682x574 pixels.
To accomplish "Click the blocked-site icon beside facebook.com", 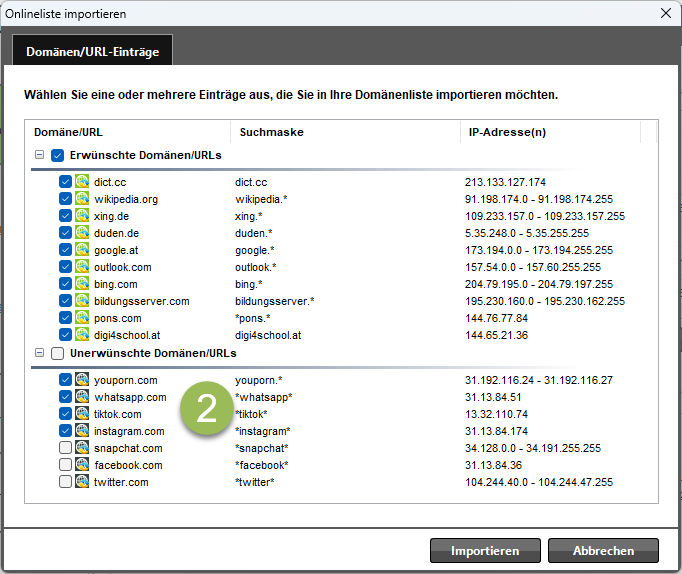I will 82,464.
